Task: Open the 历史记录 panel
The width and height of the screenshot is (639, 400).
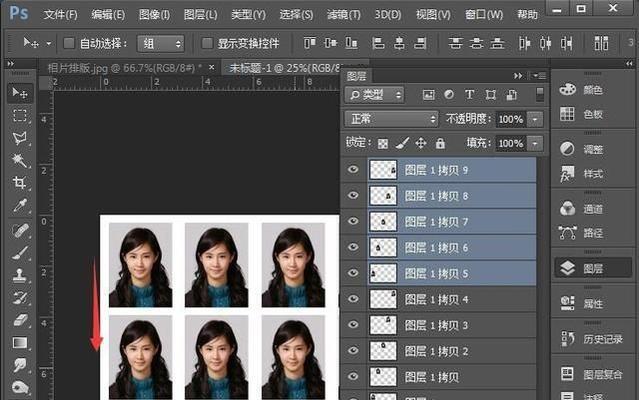Action: click(x=592, y=338)
